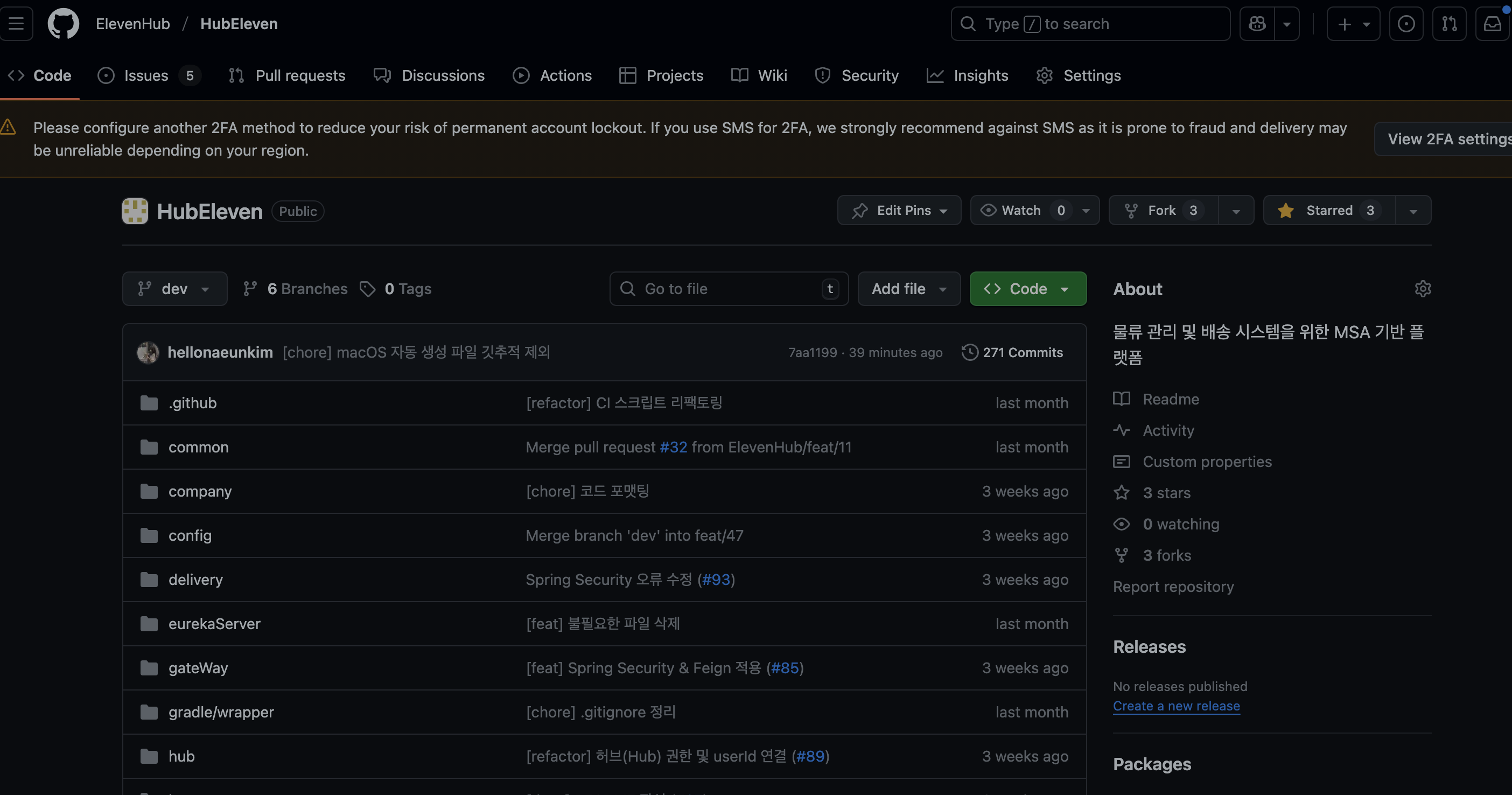Click the hub folder icon
The width and height of the screenshot is (1512, 795).
(x=149, y=756)
